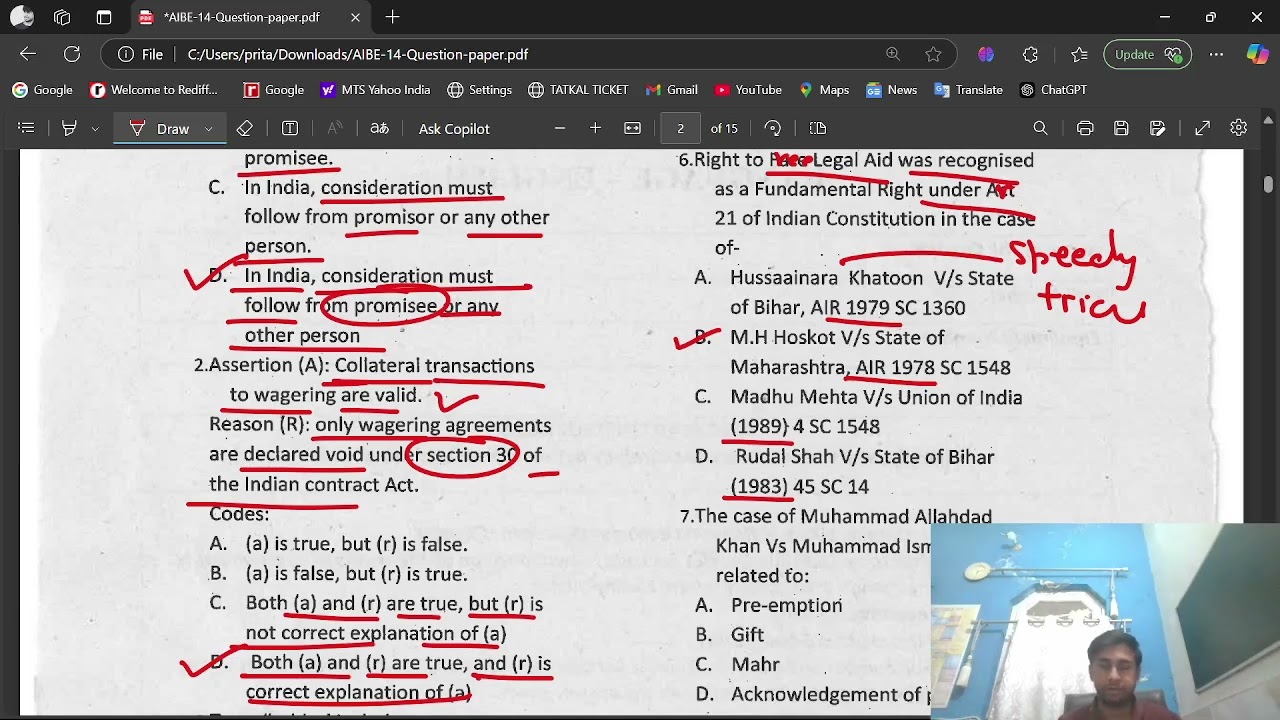Image resolution: width=1280 pixels, height=720 pixels.
Task: Open the Extensions puzzle icon
Action: click(1030, 54)
